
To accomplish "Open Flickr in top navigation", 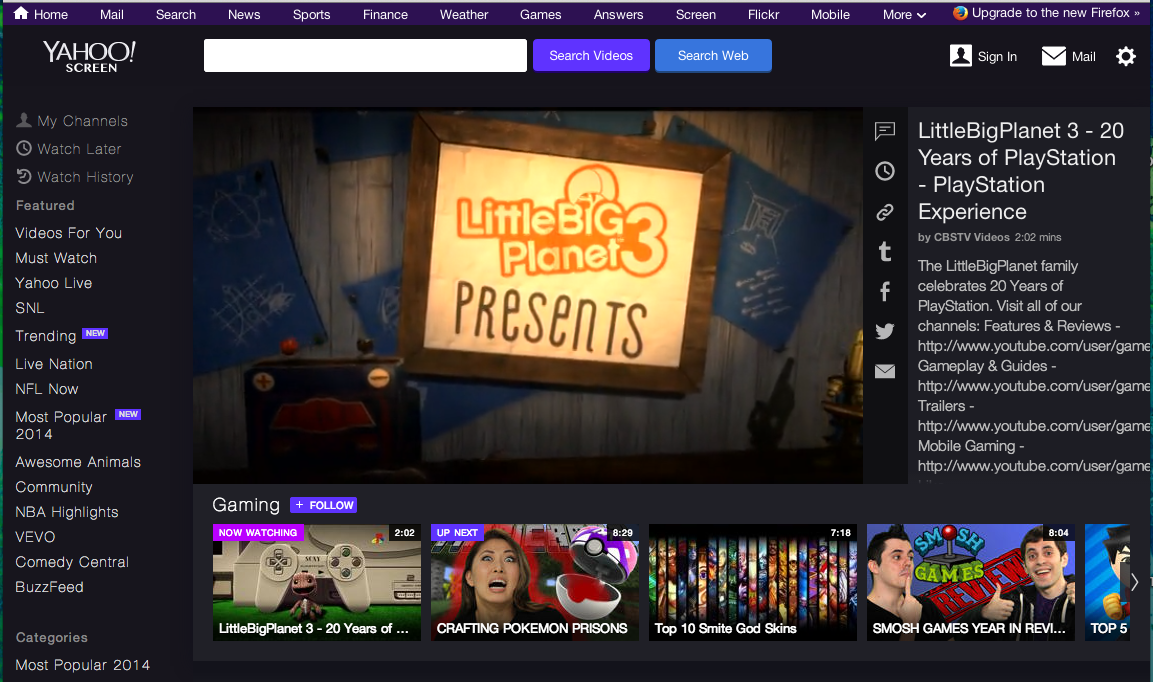I will tap(763, 15).
